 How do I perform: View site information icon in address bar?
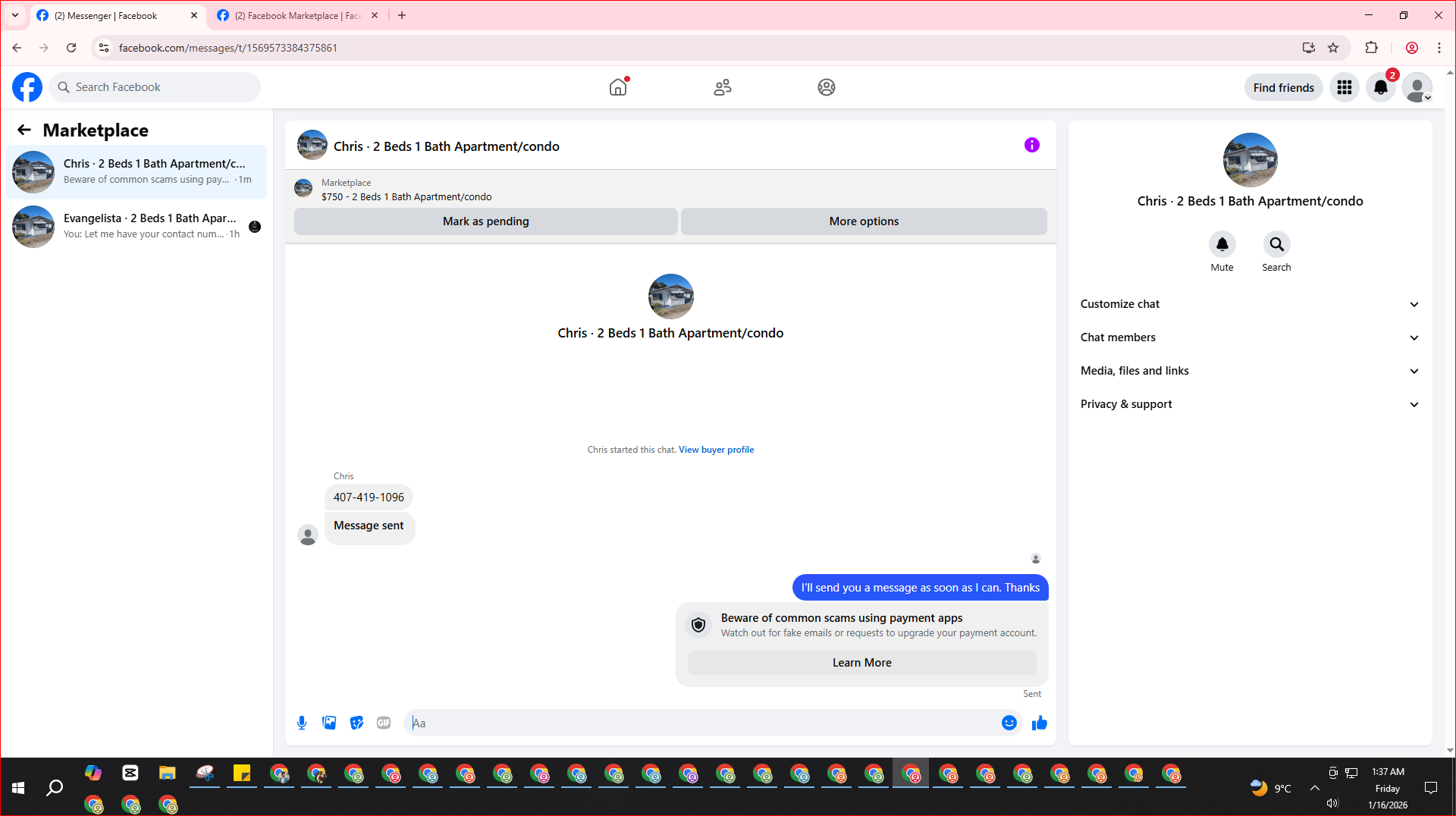pyautogui.click(x=104, y=48)
